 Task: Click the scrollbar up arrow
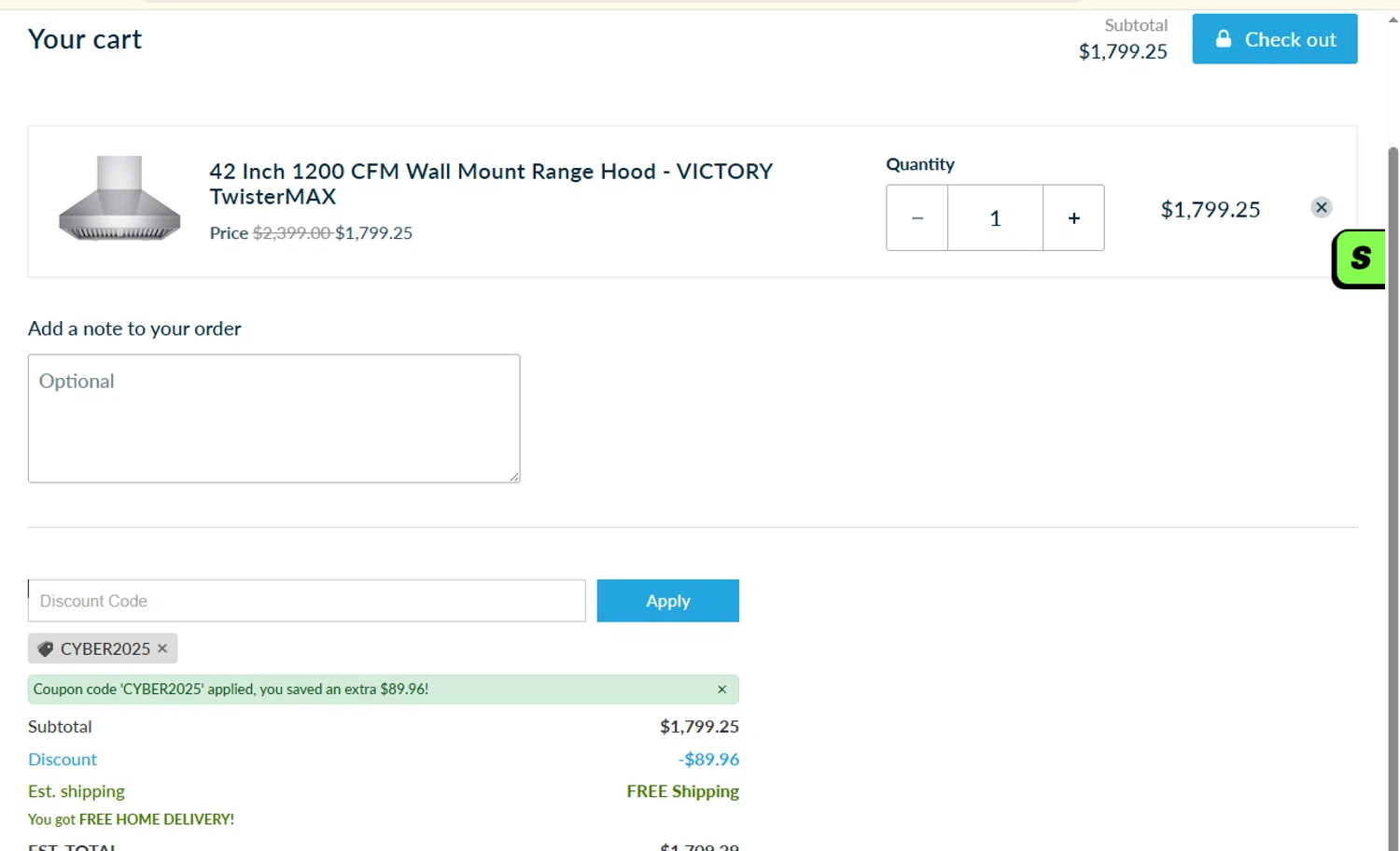coord(1393,19)
